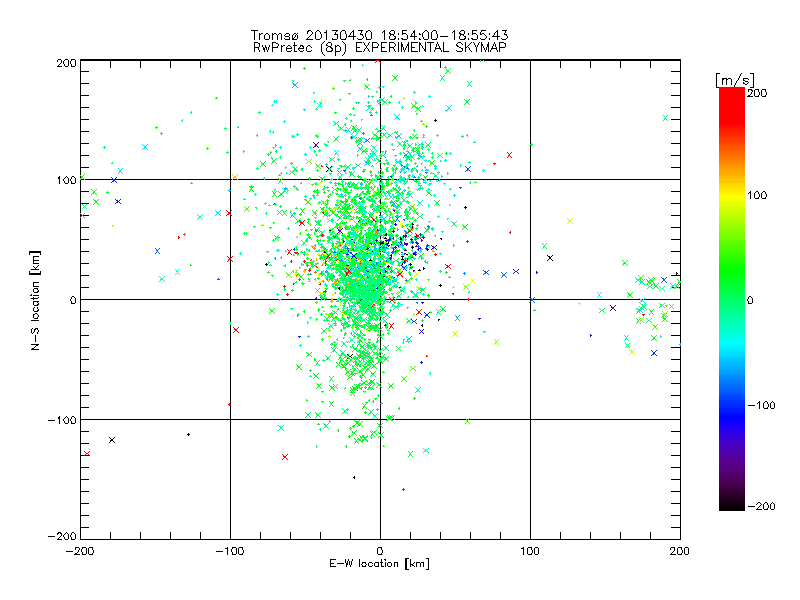The image size is (800, 600).
Task: Click the black bottom of the velocity colorbar
Action: coord(732,503)
